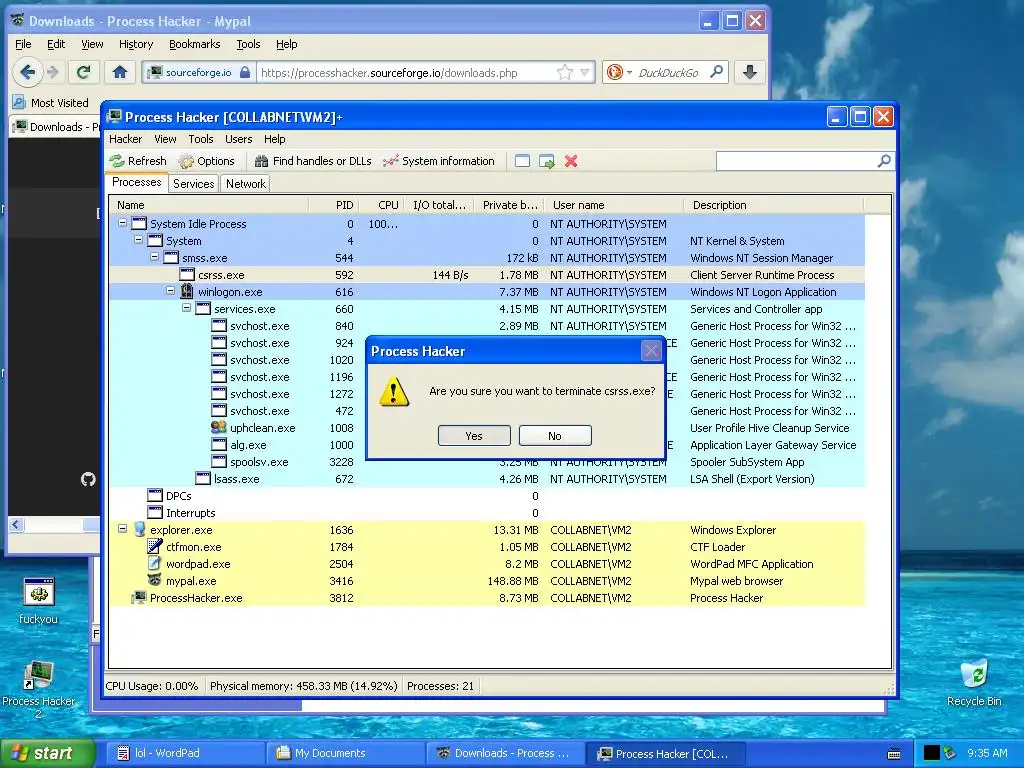The image size is (1024, 768).
Task: Open the Help menu in Process Hacker
Action: pos(275,139)
